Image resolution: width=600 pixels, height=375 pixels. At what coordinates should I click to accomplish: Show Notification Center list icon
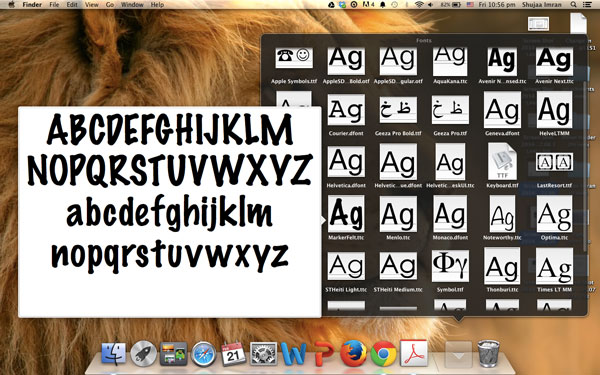tap(587, 5)
